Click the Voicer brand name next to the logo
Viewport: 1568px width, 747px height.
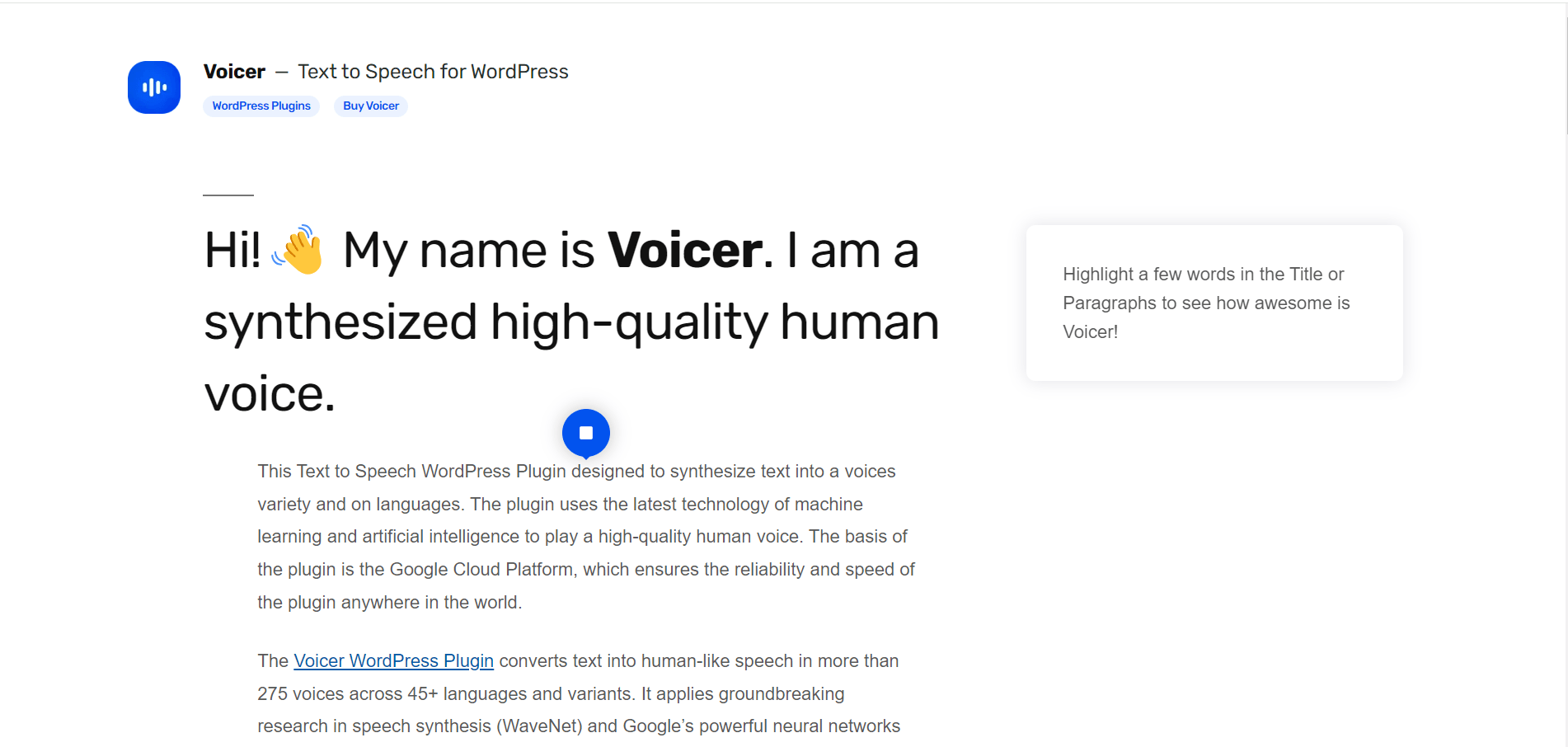pos(234,71)
